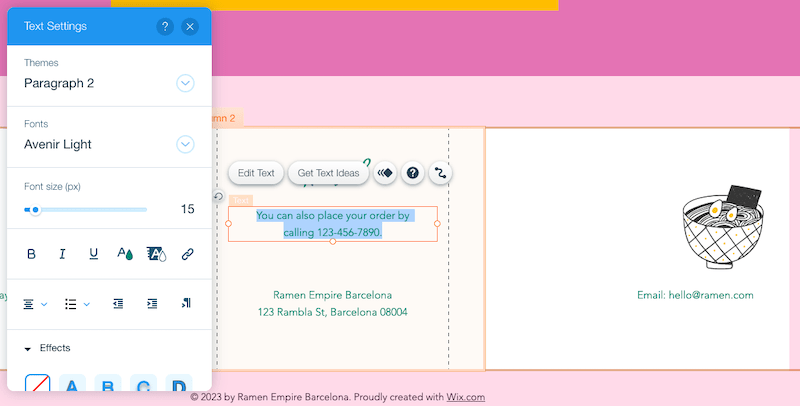Click the Edit Text button
This screenshot has height=406, width=800.
[256, 173]
